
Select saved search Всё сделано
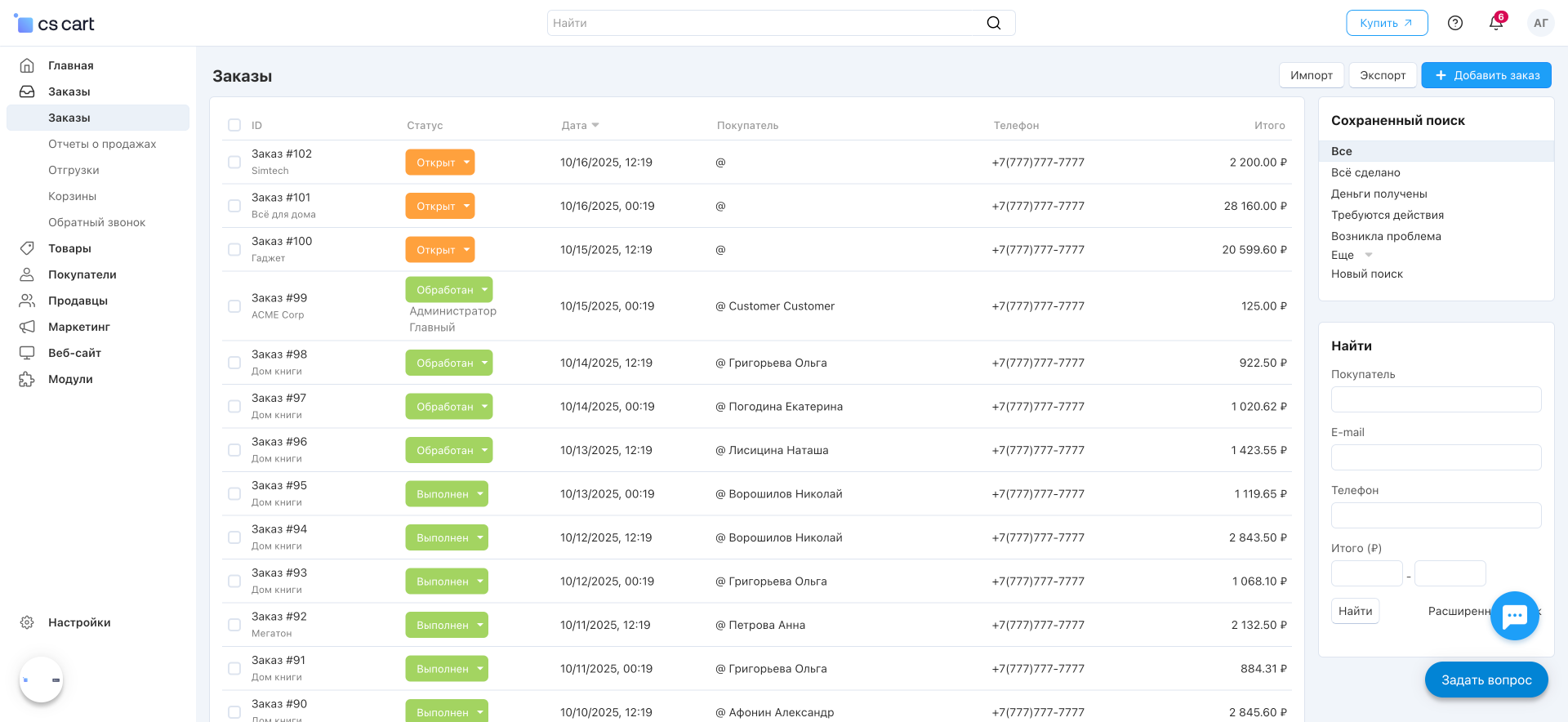coord(1365,172)
